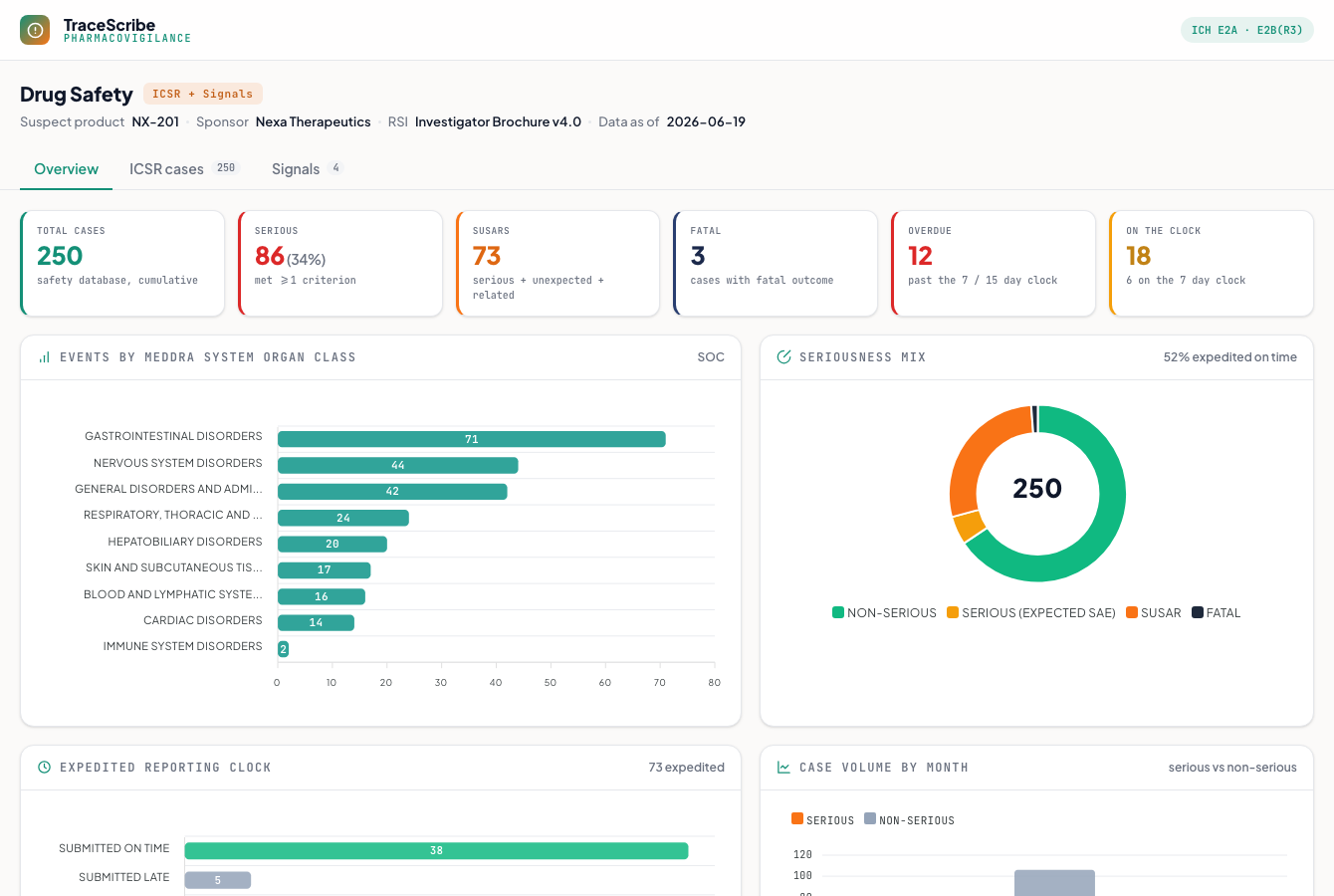Image resolution: width=1334 pixels, height=896 pixels.
Task: Click the 250 count badge on ICSR cases
Action: click(x=226, y=168)
